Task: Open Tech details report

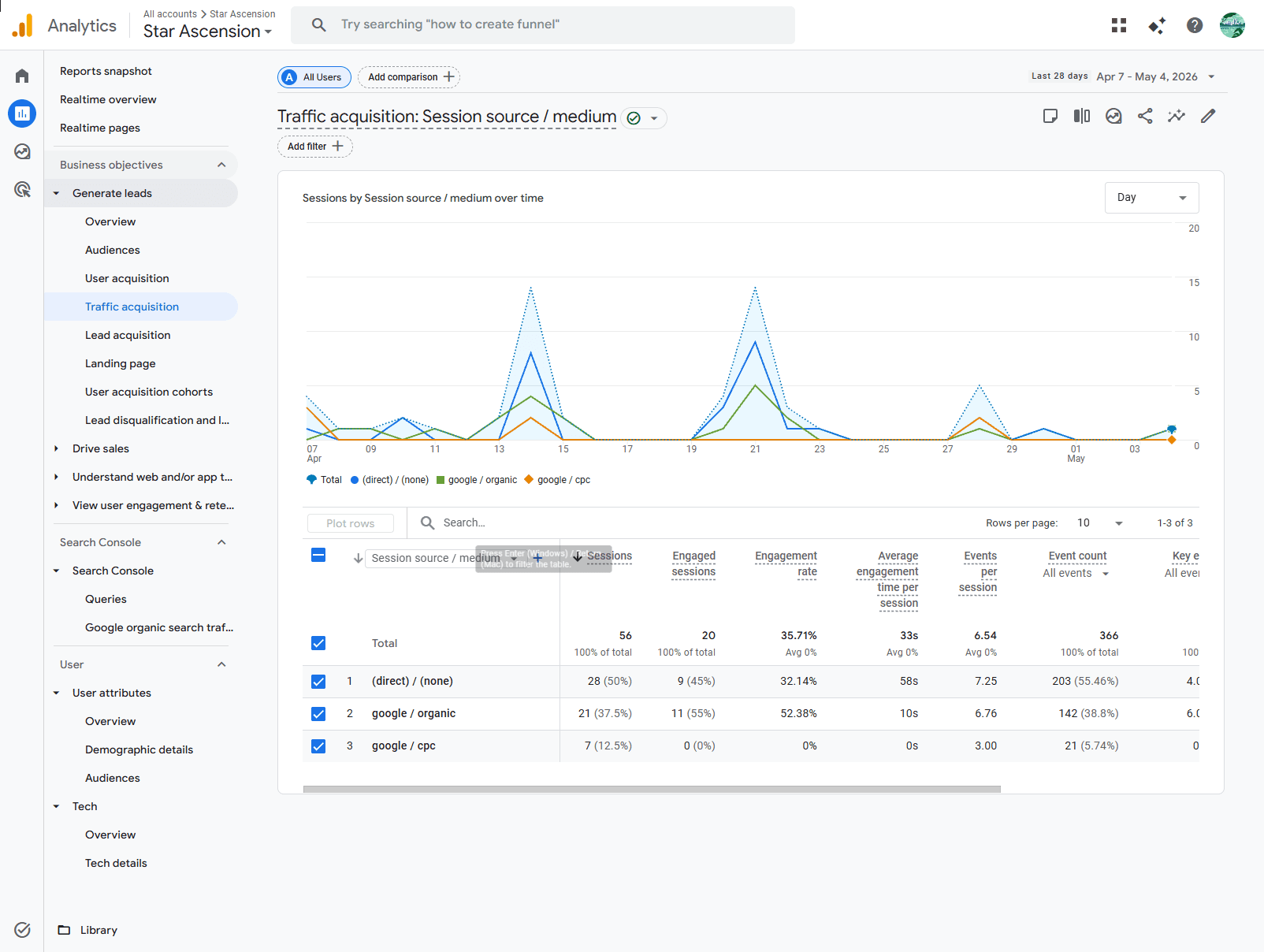Action: click(116, 863)
